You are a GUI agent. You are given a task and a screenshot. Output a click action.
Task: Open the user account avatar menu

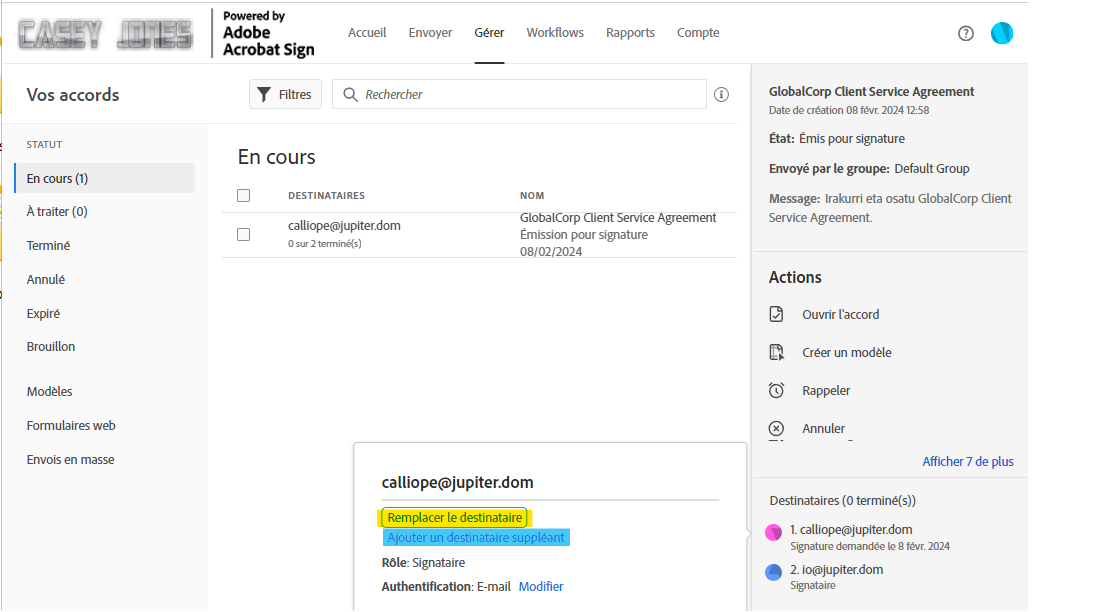coord(1001,33)
